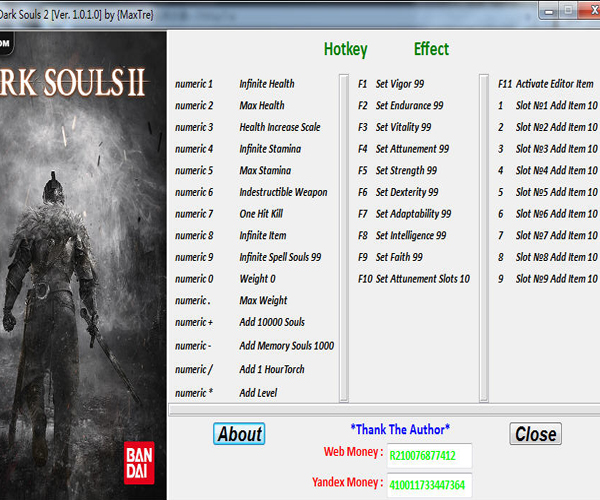Click the green Hotkey column header
600x500 pixels.
[346, 49]
